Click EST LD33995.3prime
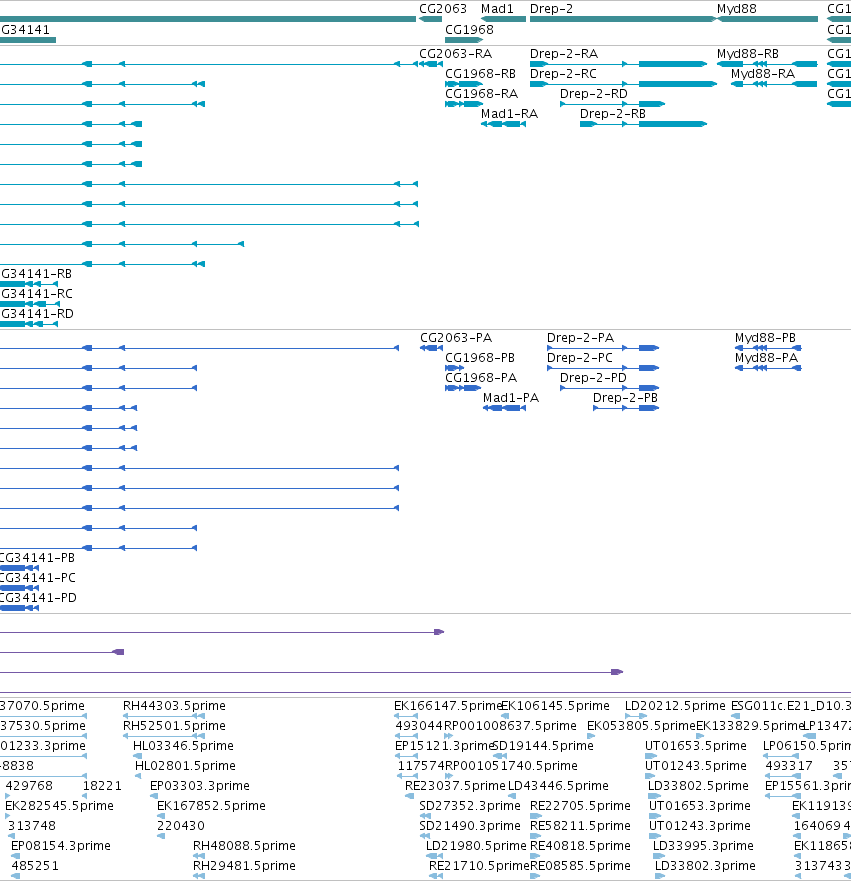 [703, 846]
